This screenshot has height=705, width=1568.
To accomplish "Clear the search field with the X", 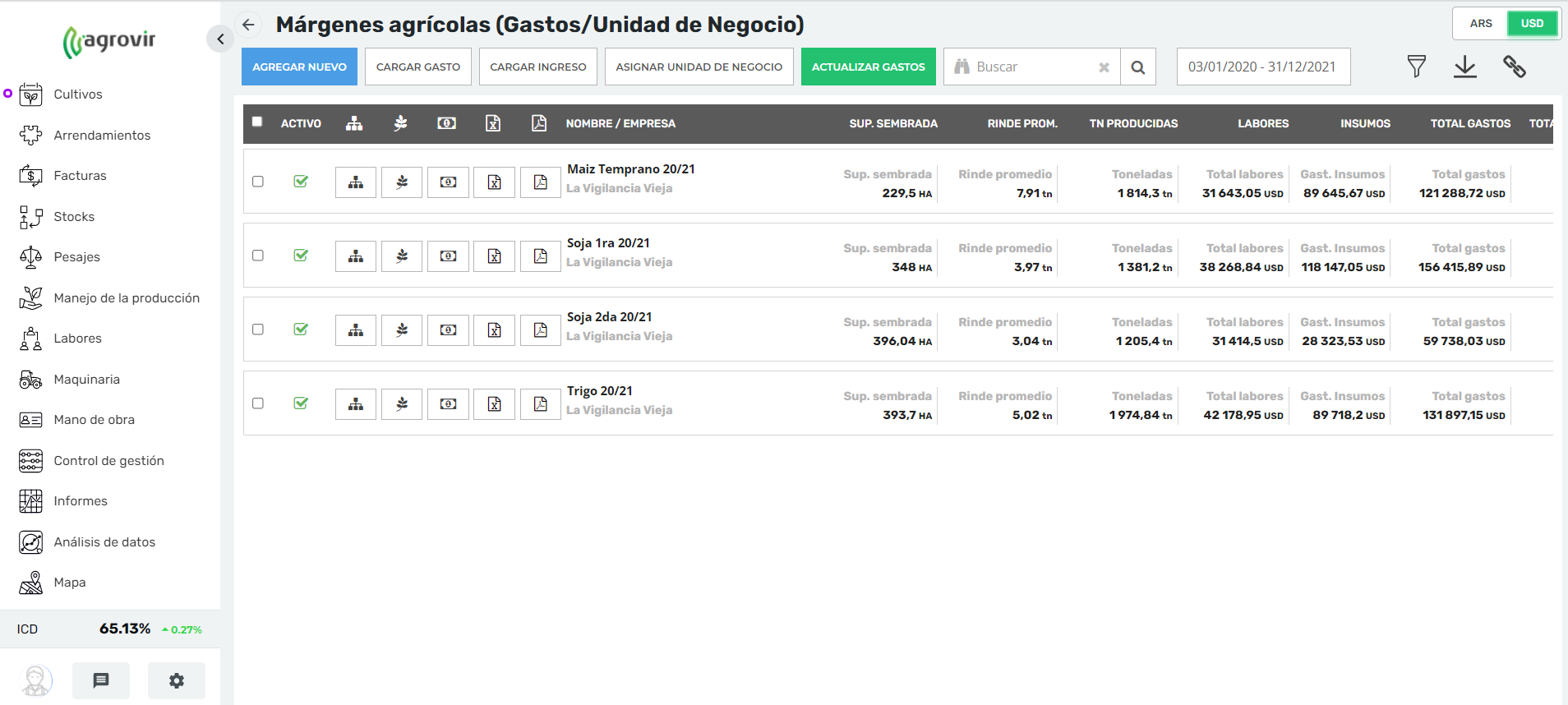I will click(x=1104, y=67).
